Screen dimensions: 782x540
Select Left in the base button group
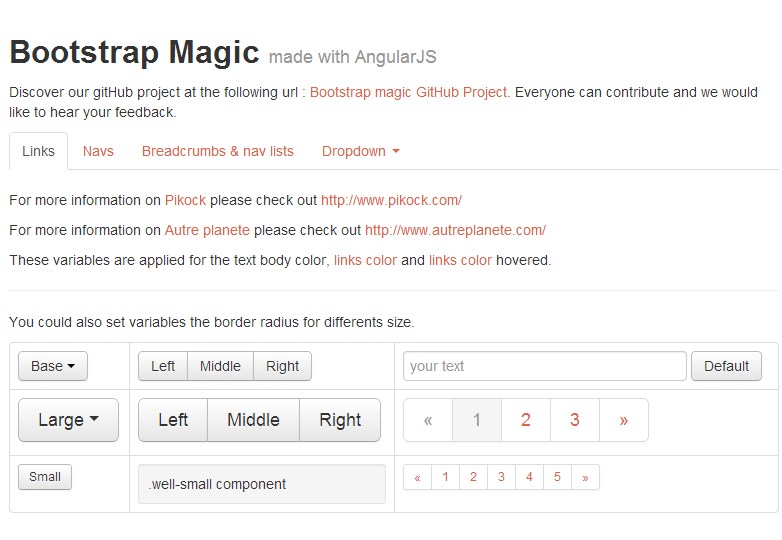point(163,366)
